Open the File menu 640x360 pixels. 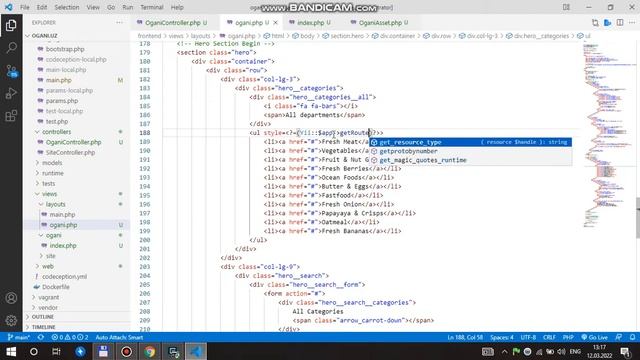coord(24,7)
